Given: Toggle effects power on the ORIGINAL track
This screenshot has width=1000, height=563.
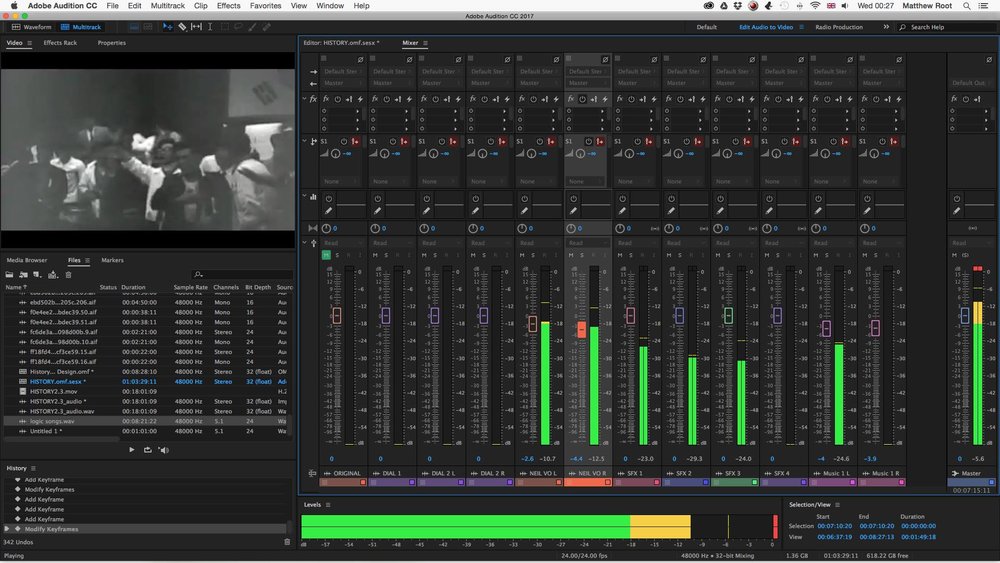Looking at the screenshot, I should click(x=337, y=99).
